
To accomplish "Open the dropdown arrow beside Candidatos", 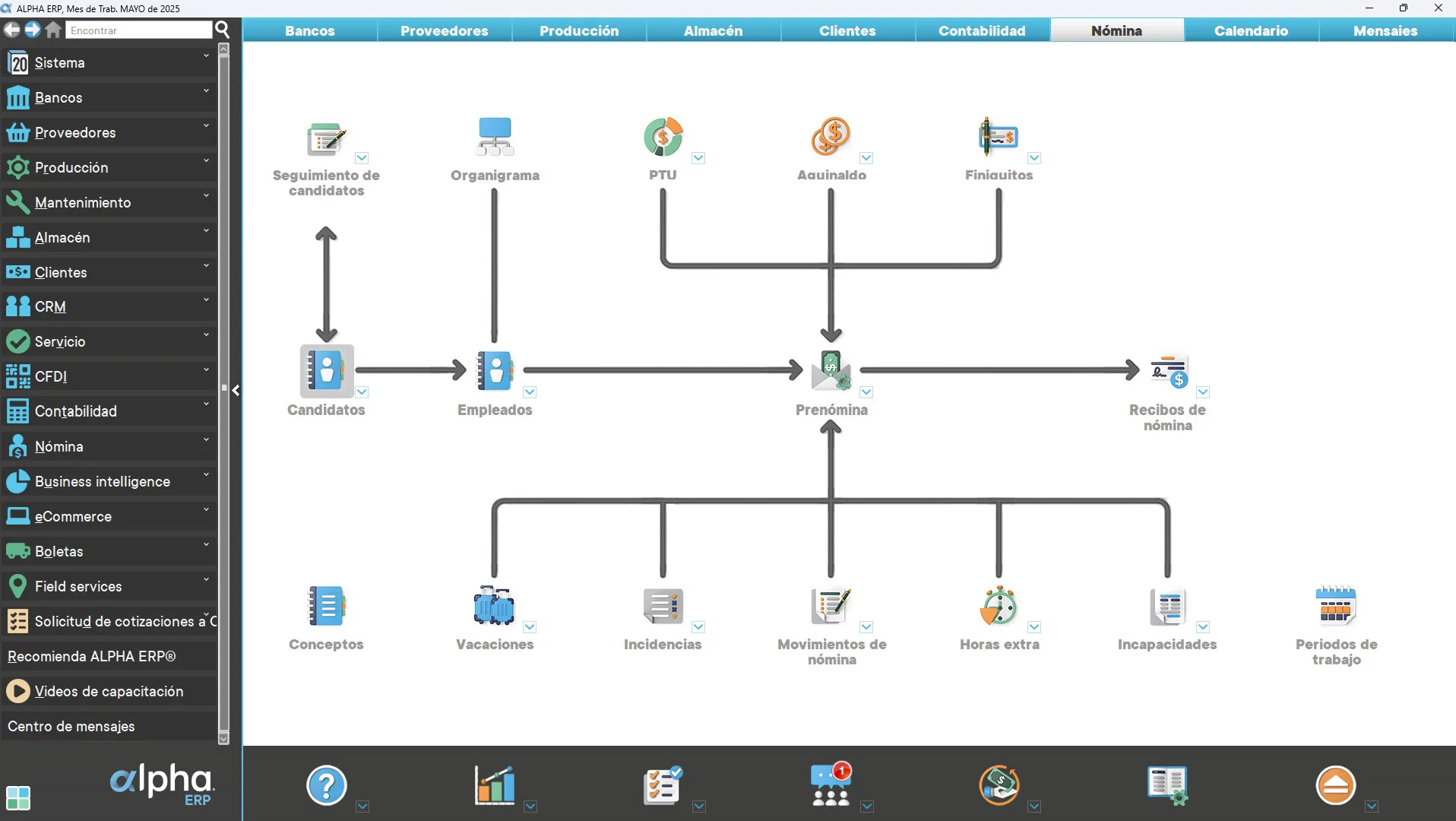I will pos(362,392).
